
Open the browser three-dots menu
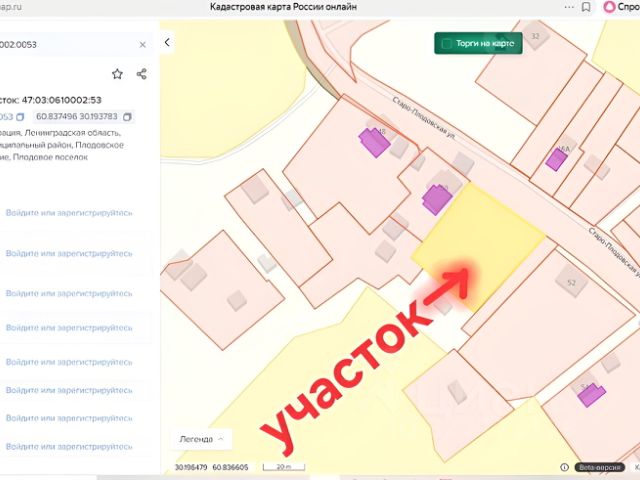coord(569,7)
